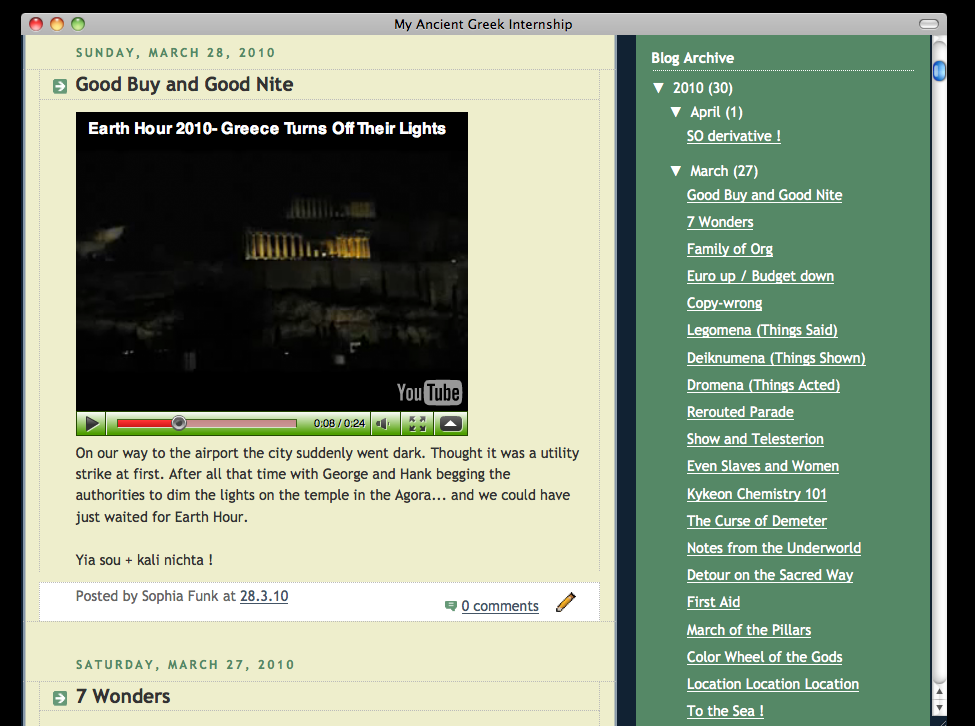The image size is (975, 726).
Task: Open the SO derivative ! archive post
Action: point(733,136)
